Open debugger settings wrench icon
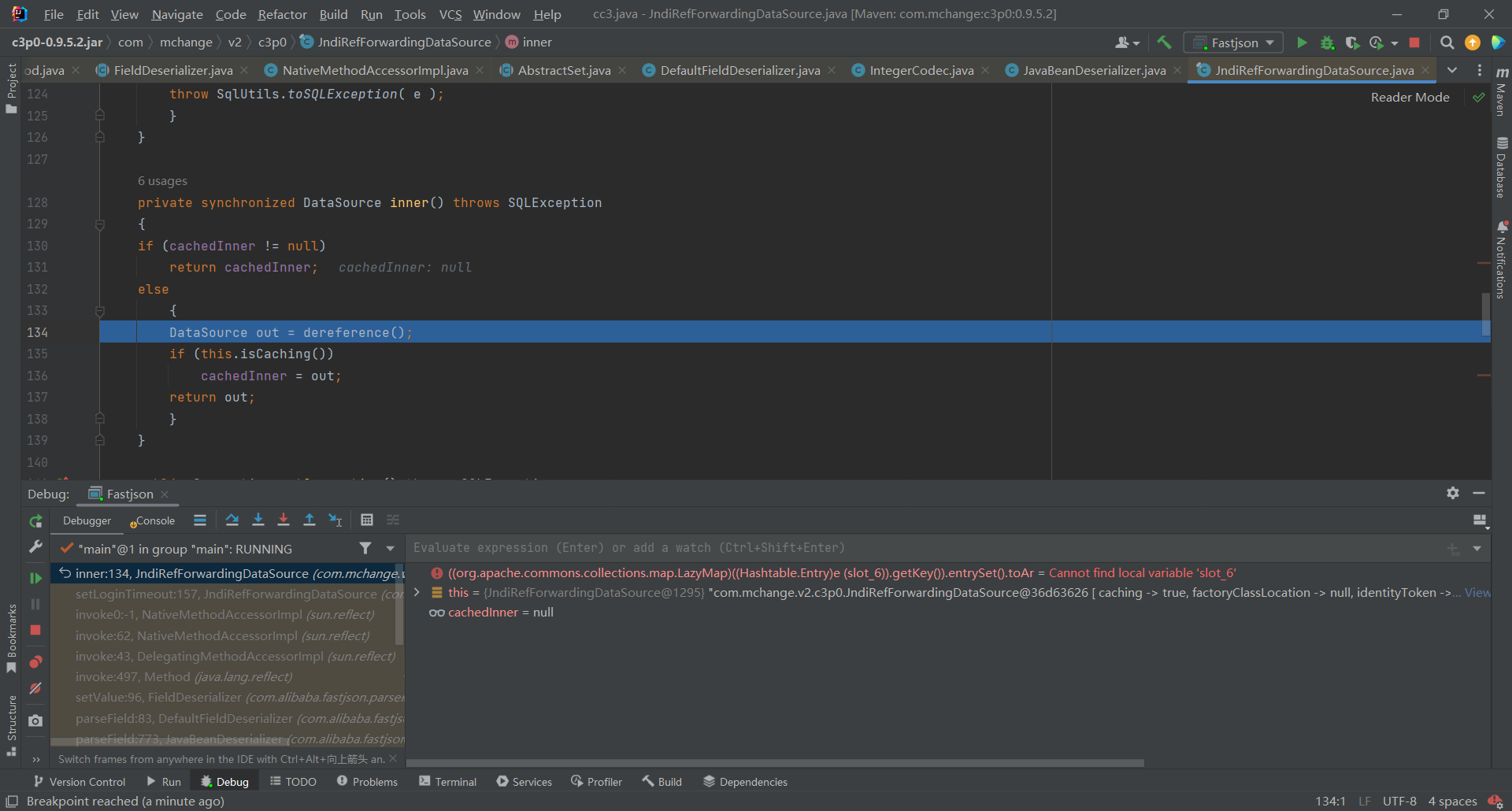The image size is (1512, 811). point(35,546)
